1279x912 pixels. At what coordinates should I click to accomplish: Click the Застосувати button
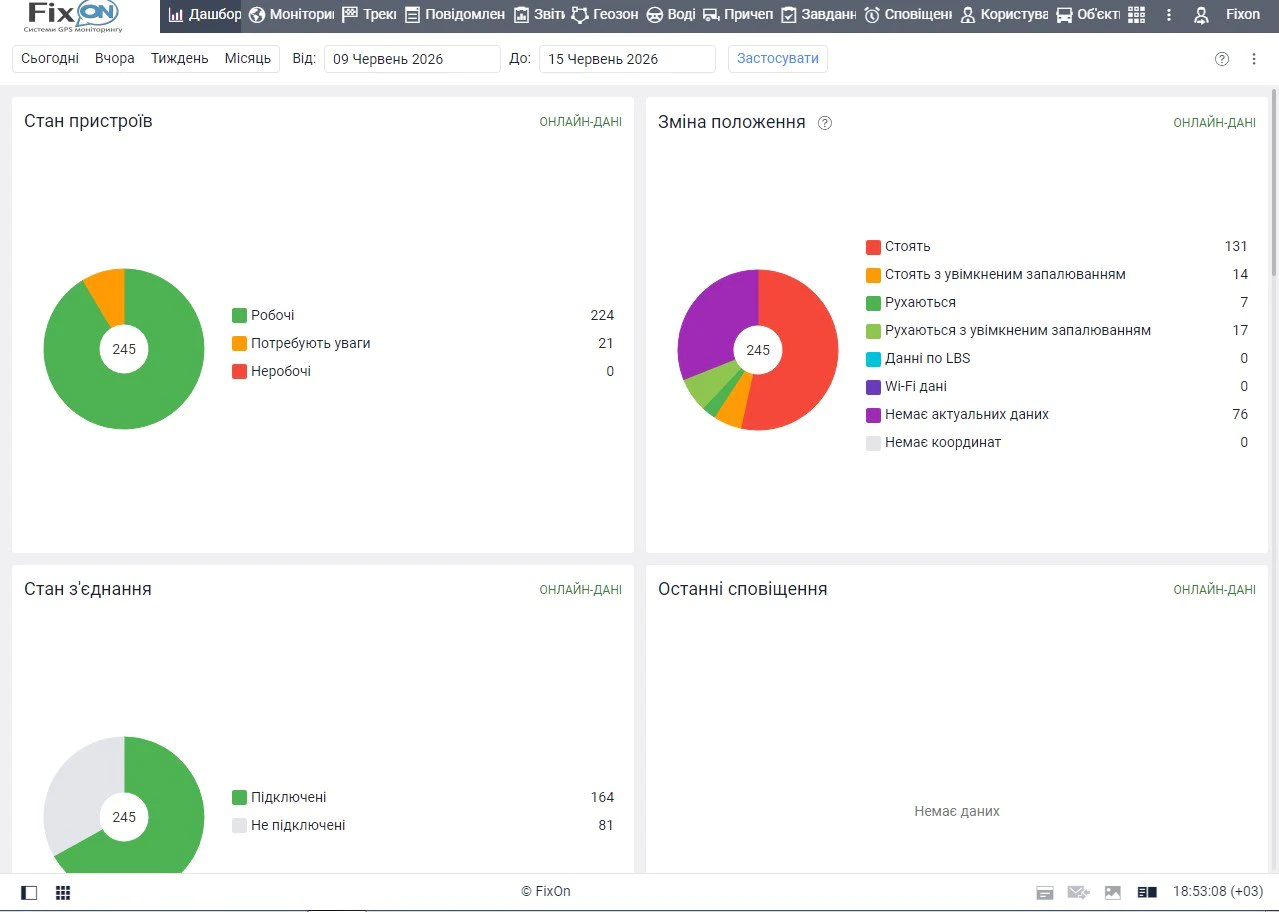[x=778, y=58]
